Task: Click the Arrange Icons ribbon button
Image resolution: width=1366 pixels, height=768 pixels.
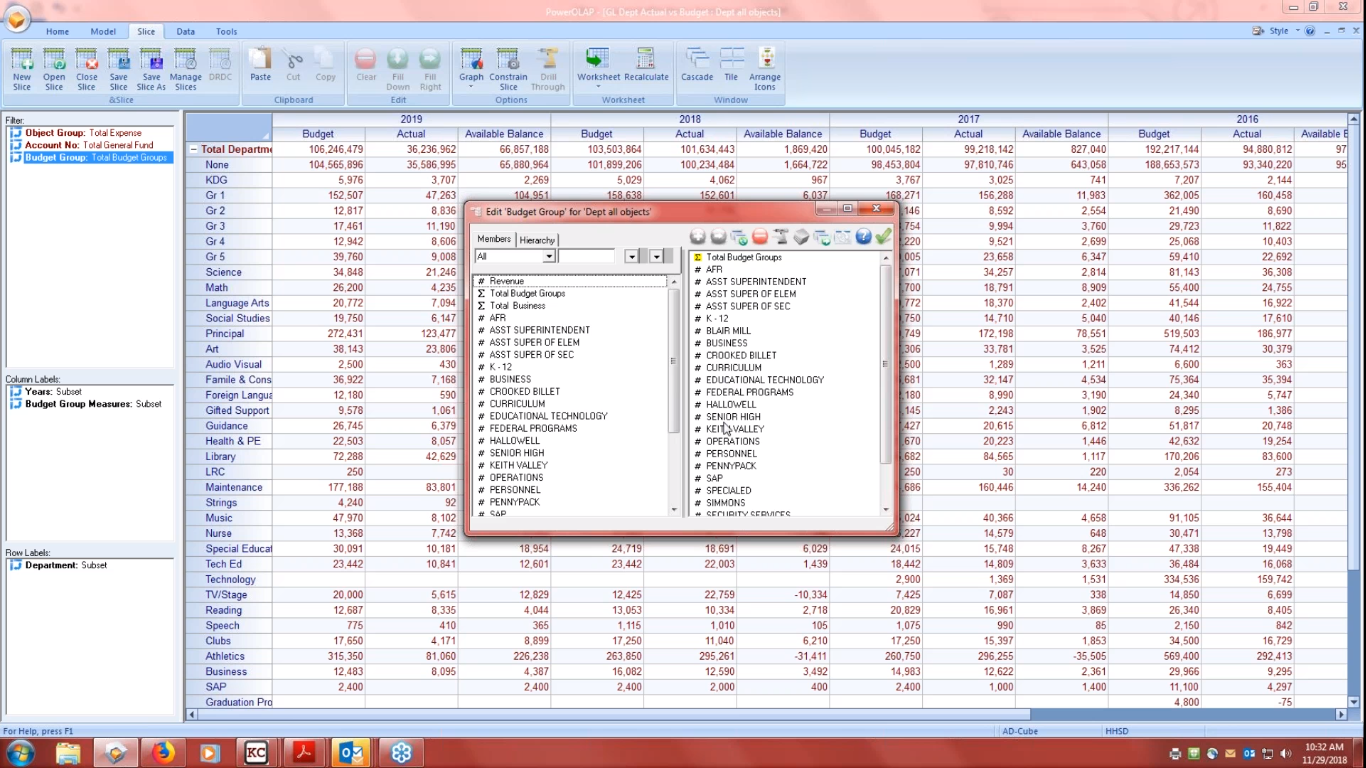Action: (765, 69)
